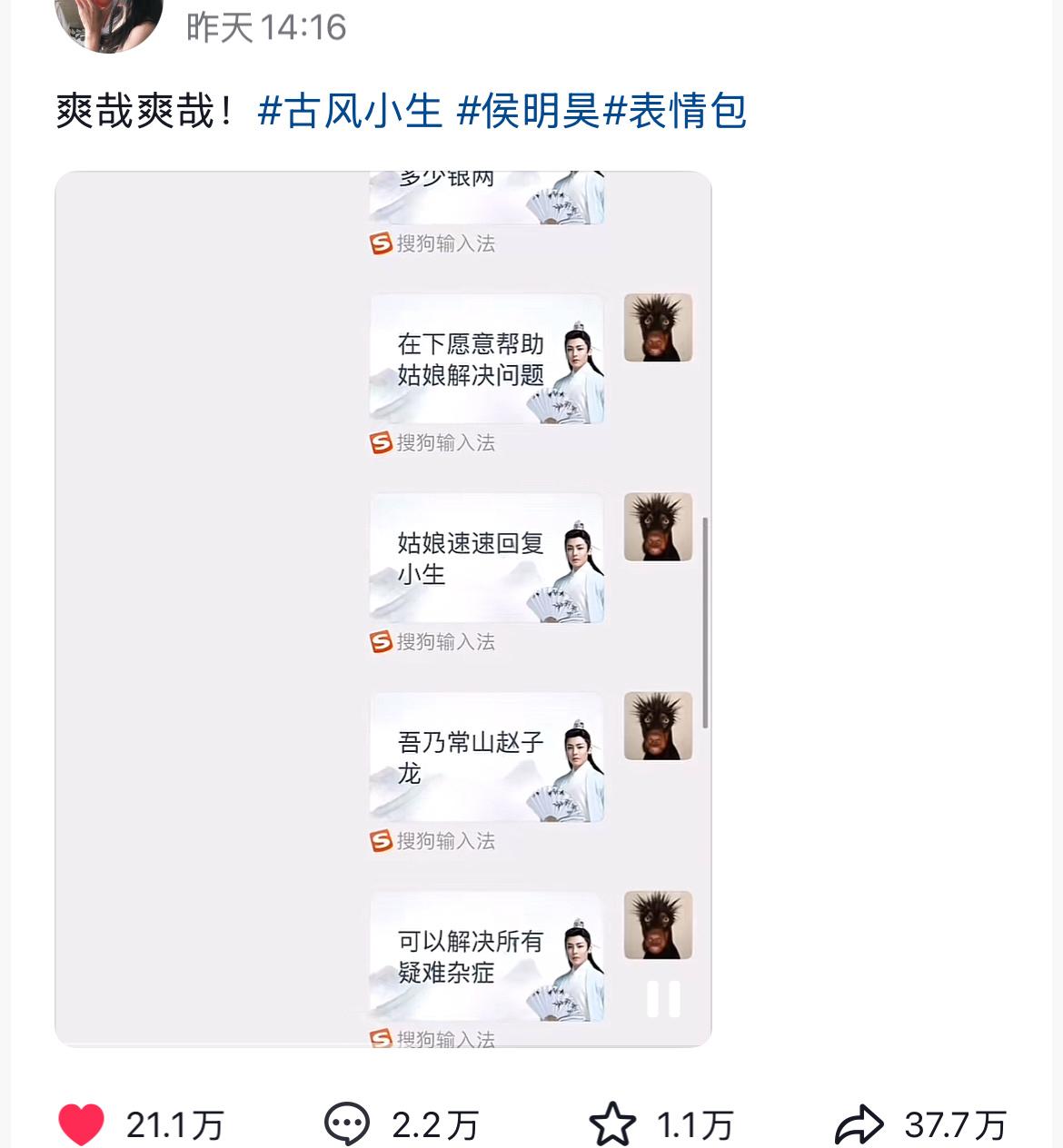Screen dimensions: 1063x1148
Task: Open the #侯明昊 hashtag link
Action: pyautogui.click(x=529, y=112)
